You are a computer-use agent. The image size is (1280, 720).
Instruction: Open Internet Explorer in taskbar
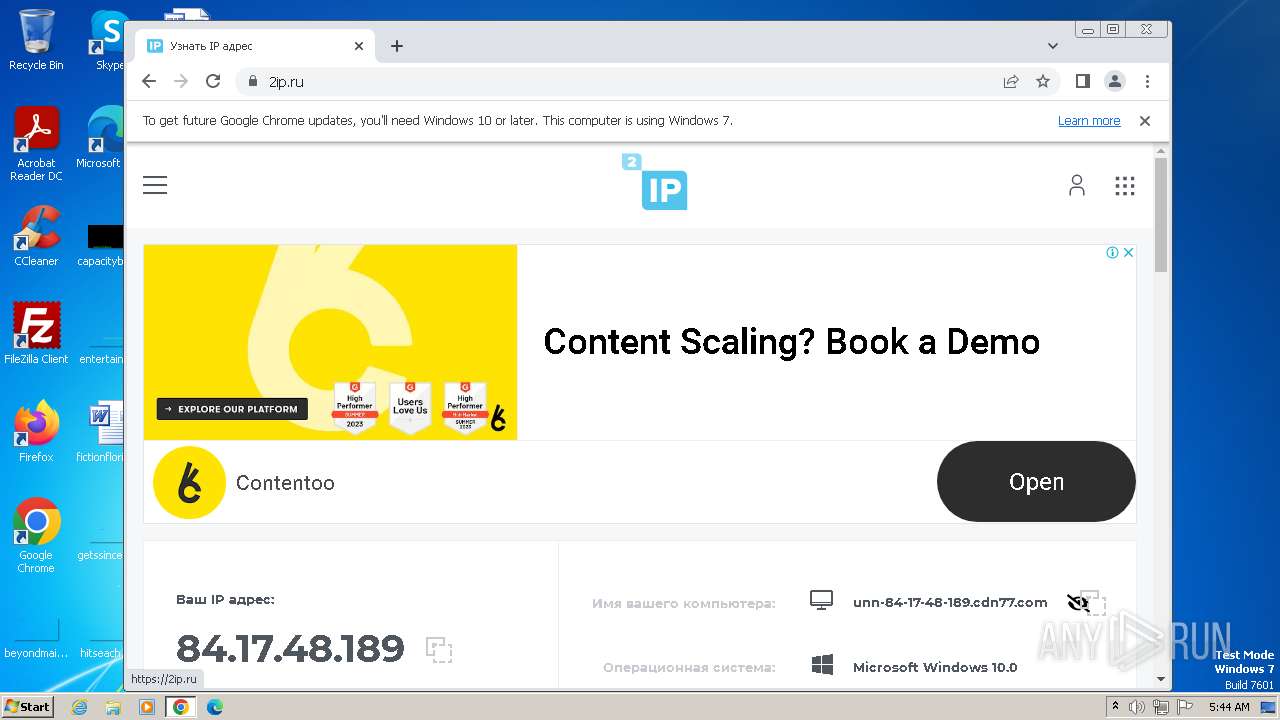[x=79, y=707]
